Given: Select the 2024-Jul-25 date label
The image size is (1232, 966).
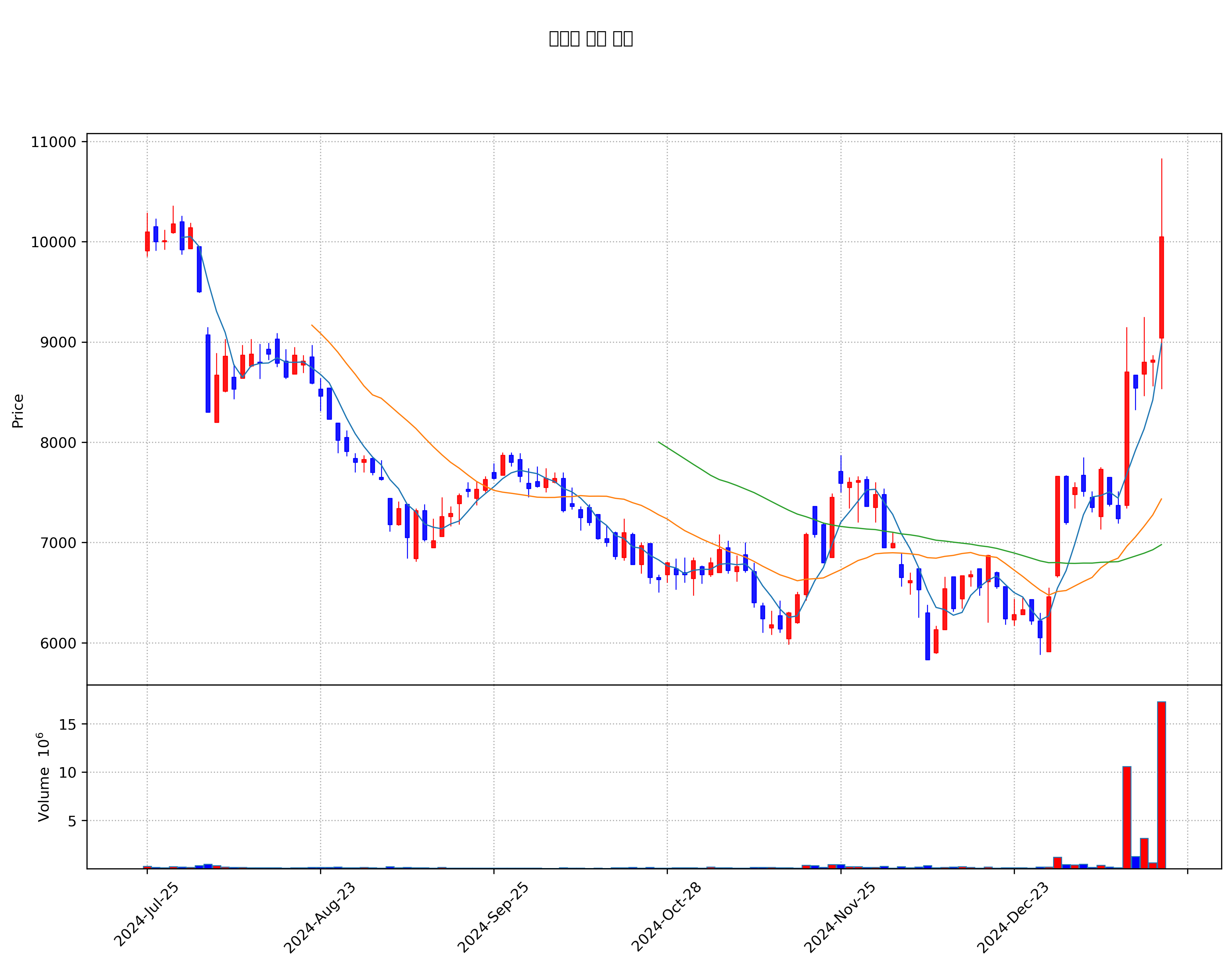Looking at the screenshot, I should pyautogui.click(x=146, y=914).
